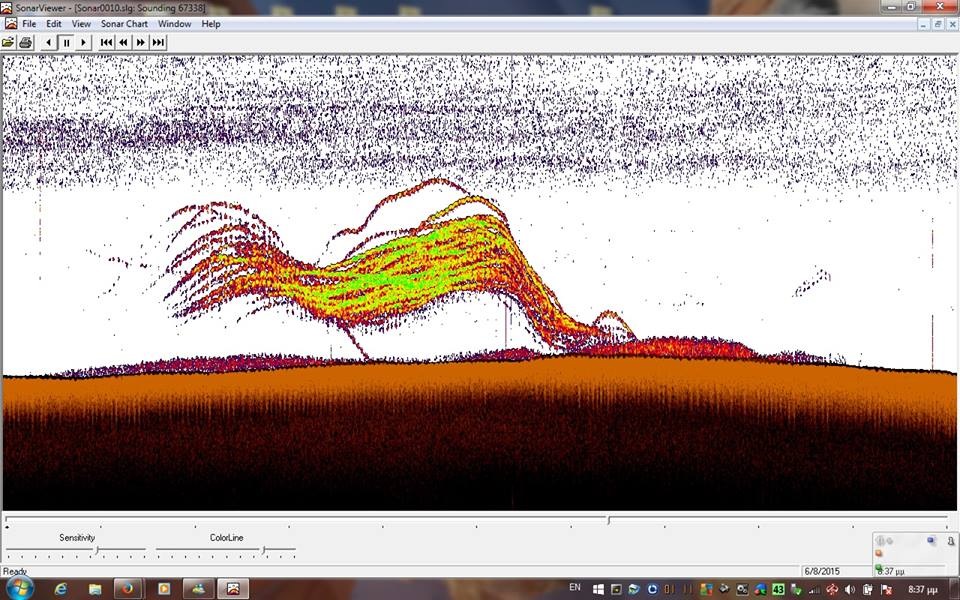Image resolution: width=960 pixels, height=600 pixels.
Task: Jump to the end of the sonar log
Action: (x=158, y=42)
